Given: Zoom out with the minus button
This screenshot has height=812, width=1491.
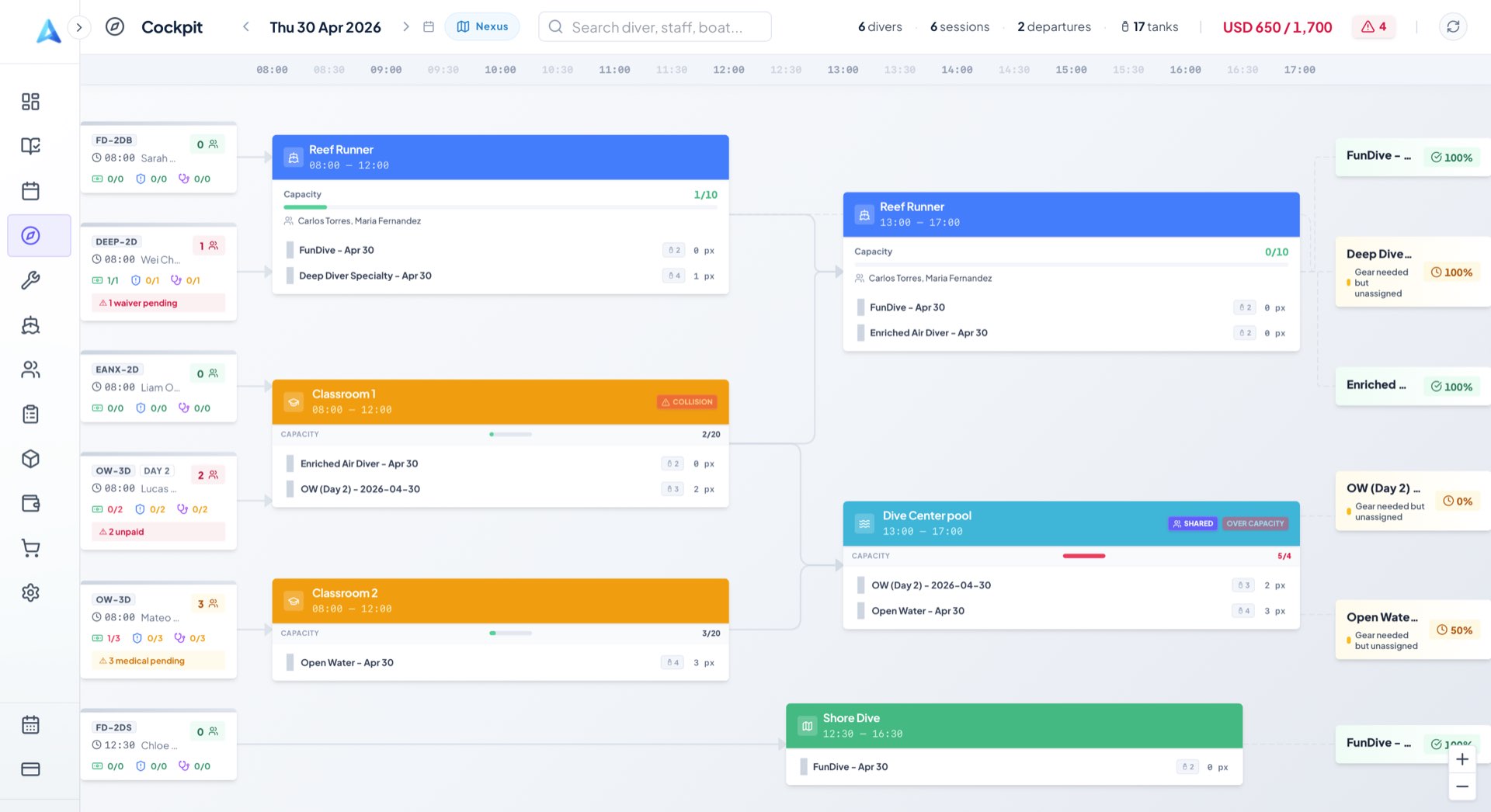Looking at the screenshot, I should (1462, 786).
